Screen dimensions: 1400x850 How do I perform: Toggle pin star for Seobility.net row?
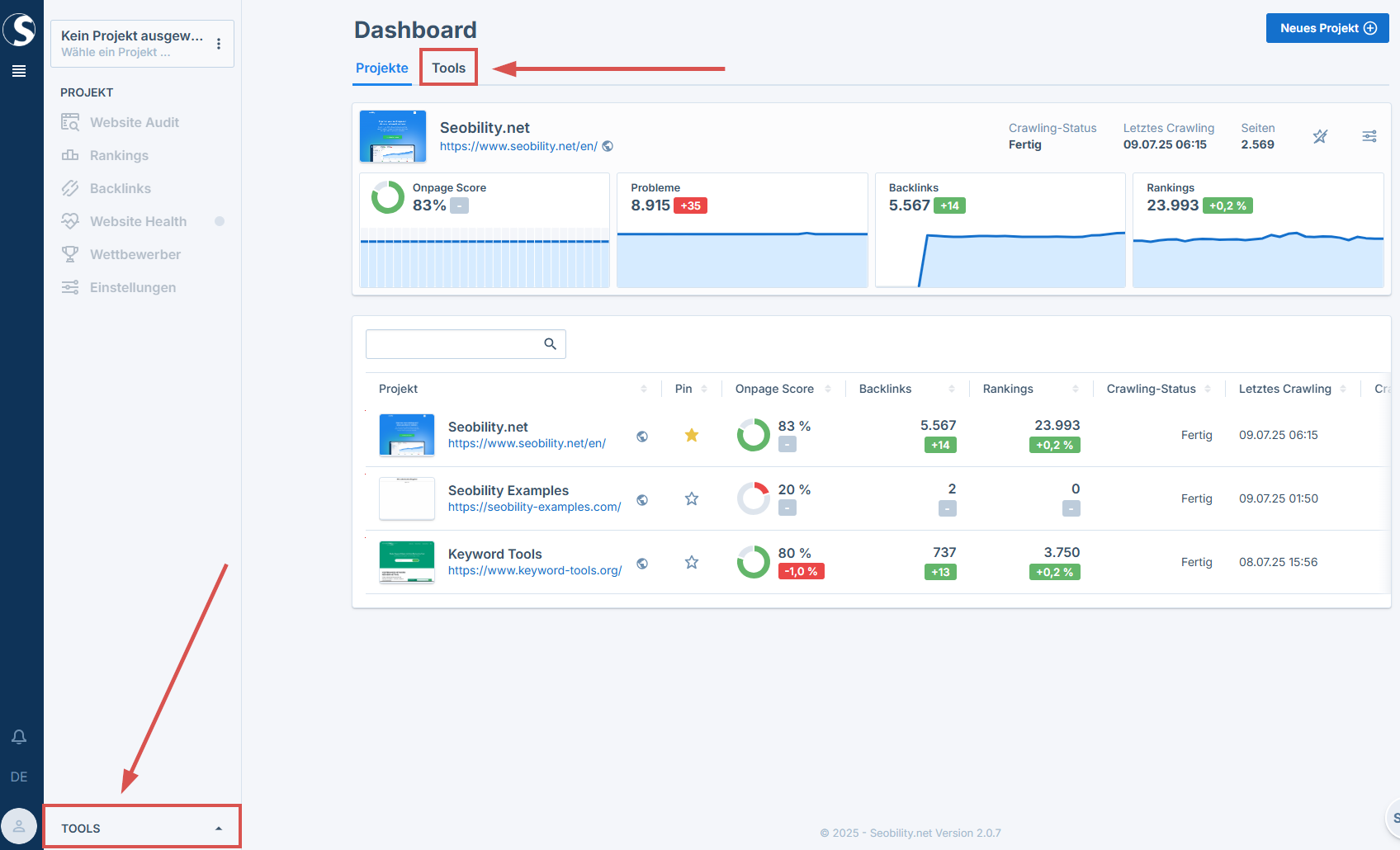coord(692,435)
